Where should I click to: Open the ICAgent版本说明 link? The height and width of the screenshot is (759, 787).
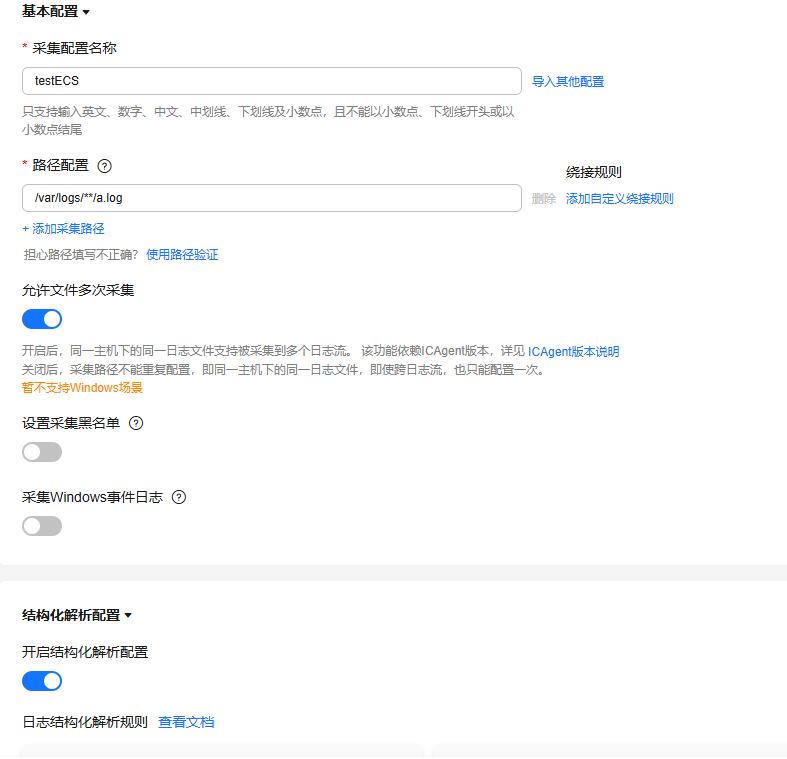[573, 351]
